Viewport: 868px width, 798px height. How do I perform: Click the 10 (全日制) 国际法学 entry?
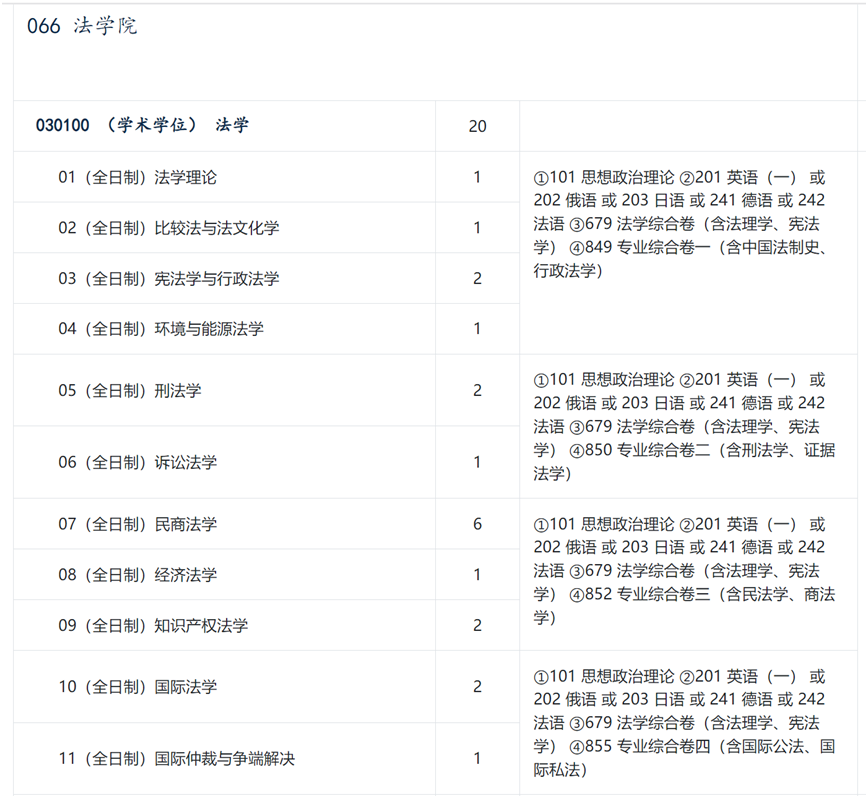(137, 687)
